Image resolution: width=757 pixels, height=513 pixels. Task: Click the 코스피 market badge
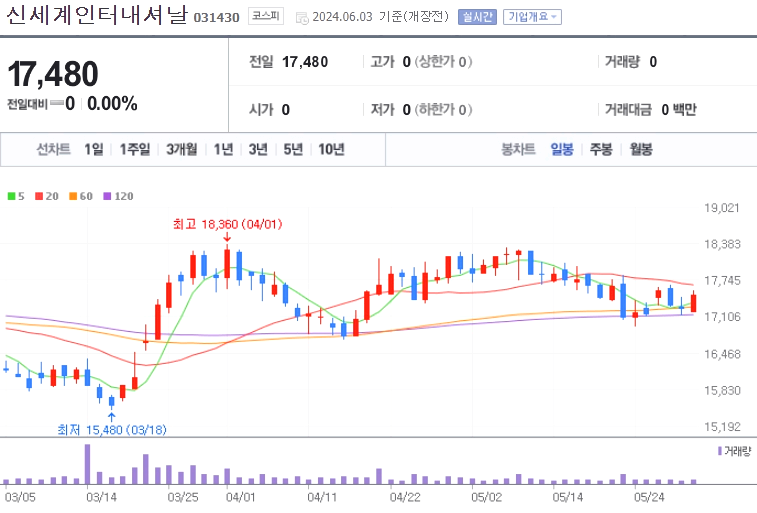pyautogui.click(x=266, y=16)
